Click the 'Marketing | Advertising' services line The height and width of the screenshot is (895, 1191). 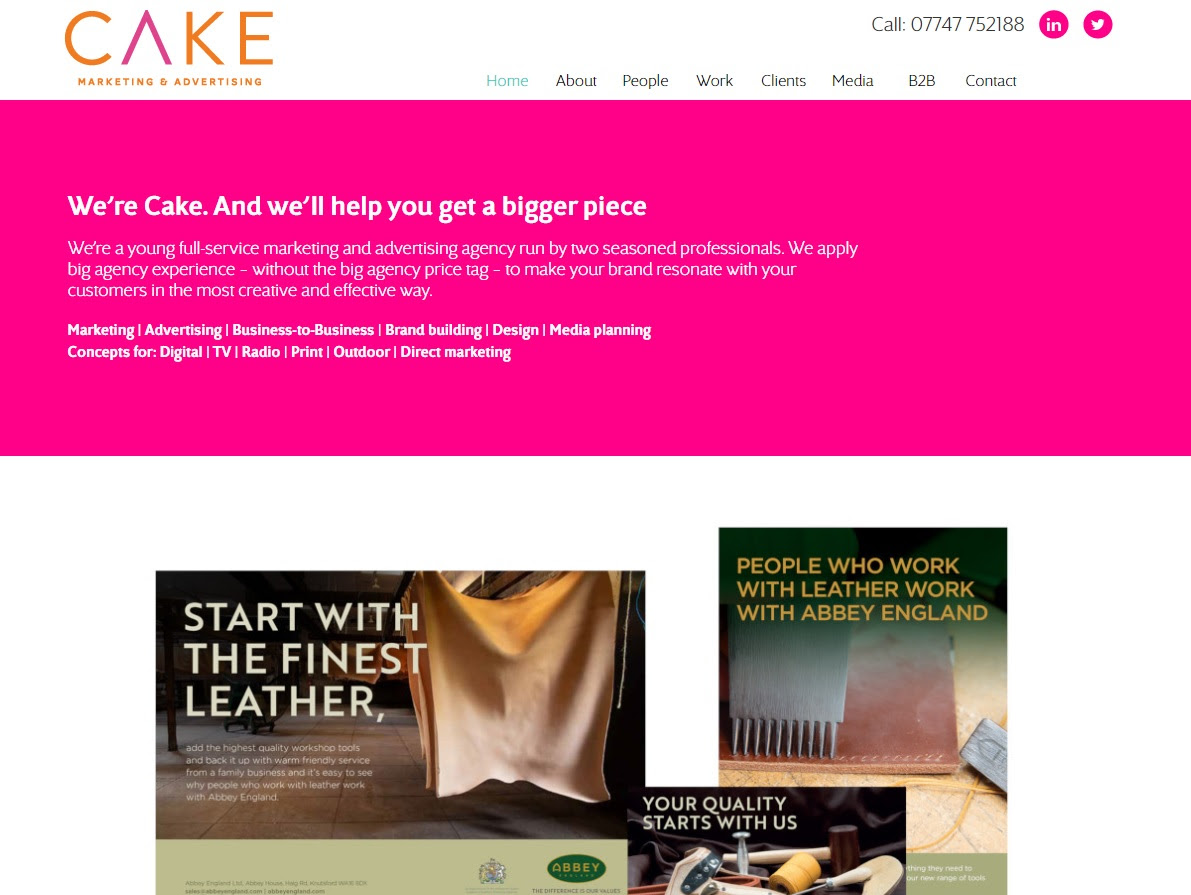[x=359, y=330]
